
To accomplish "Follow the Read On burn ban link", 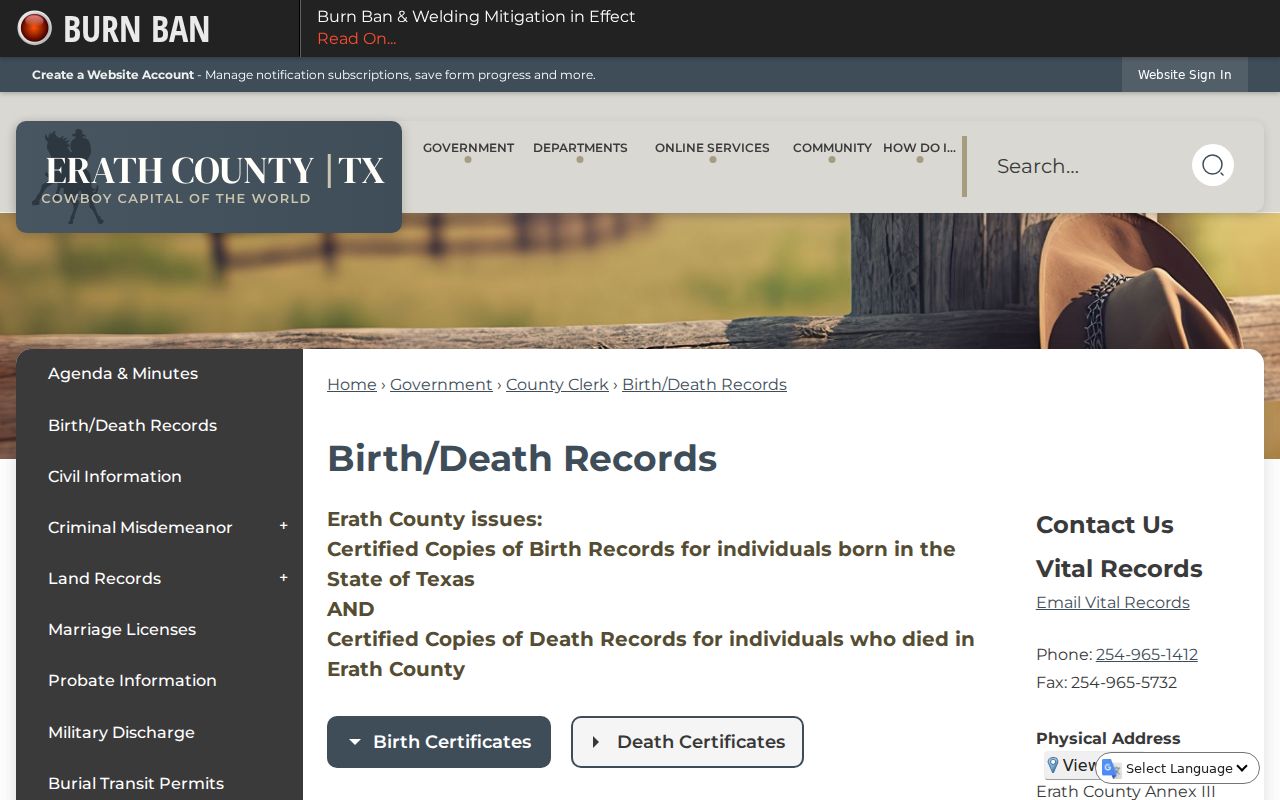I will tap(357, 39).
